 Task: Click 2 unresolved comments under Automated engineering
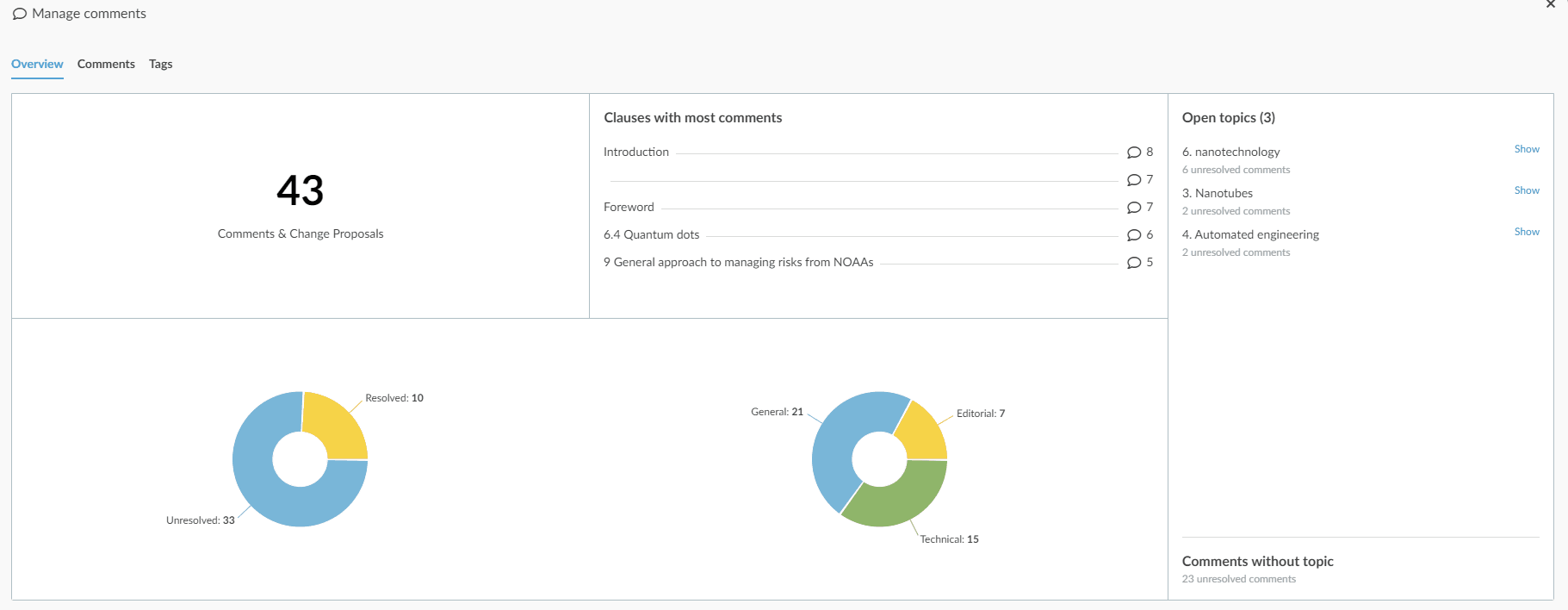click(1236, 252)
